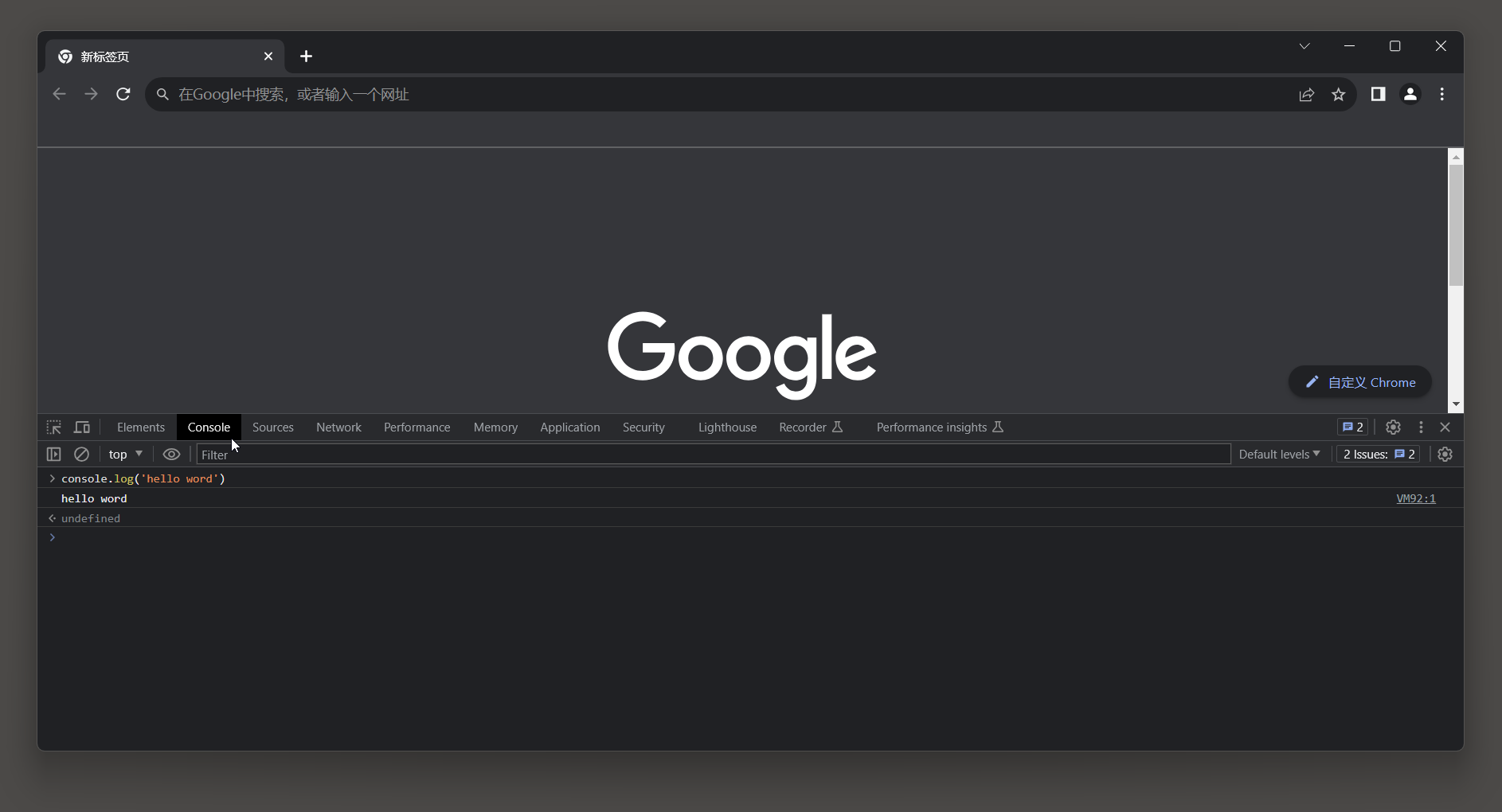Create a live expression with eye icon

coord(171,455)
